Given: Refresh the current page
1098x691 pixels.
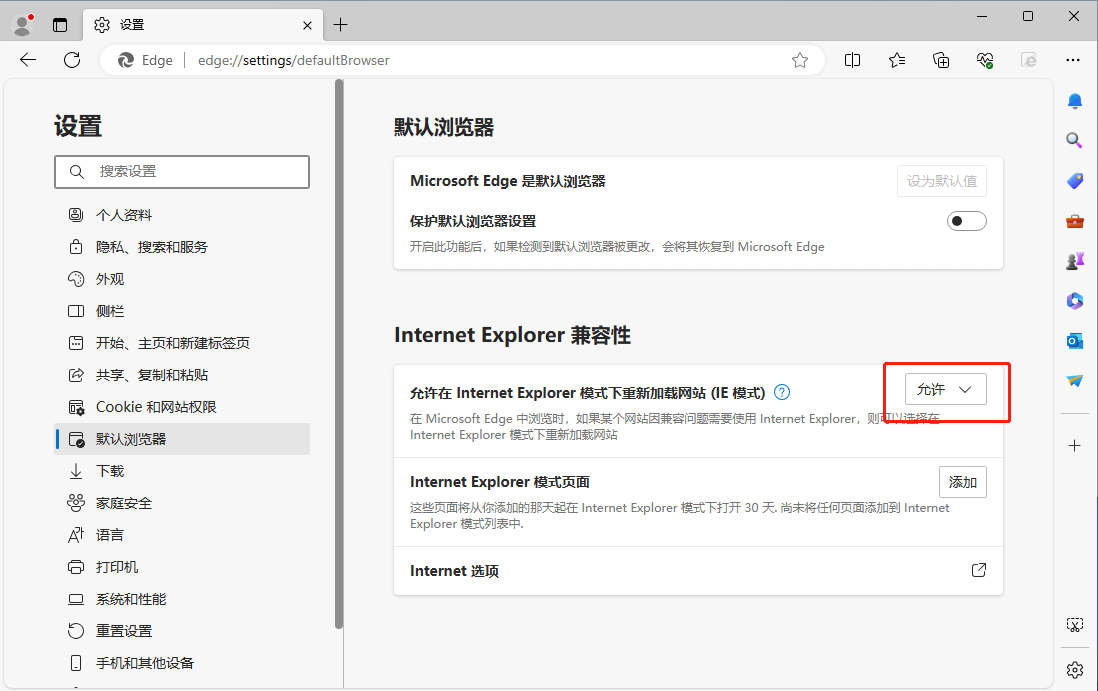Looking at the screenshot, I should [71, 60].
